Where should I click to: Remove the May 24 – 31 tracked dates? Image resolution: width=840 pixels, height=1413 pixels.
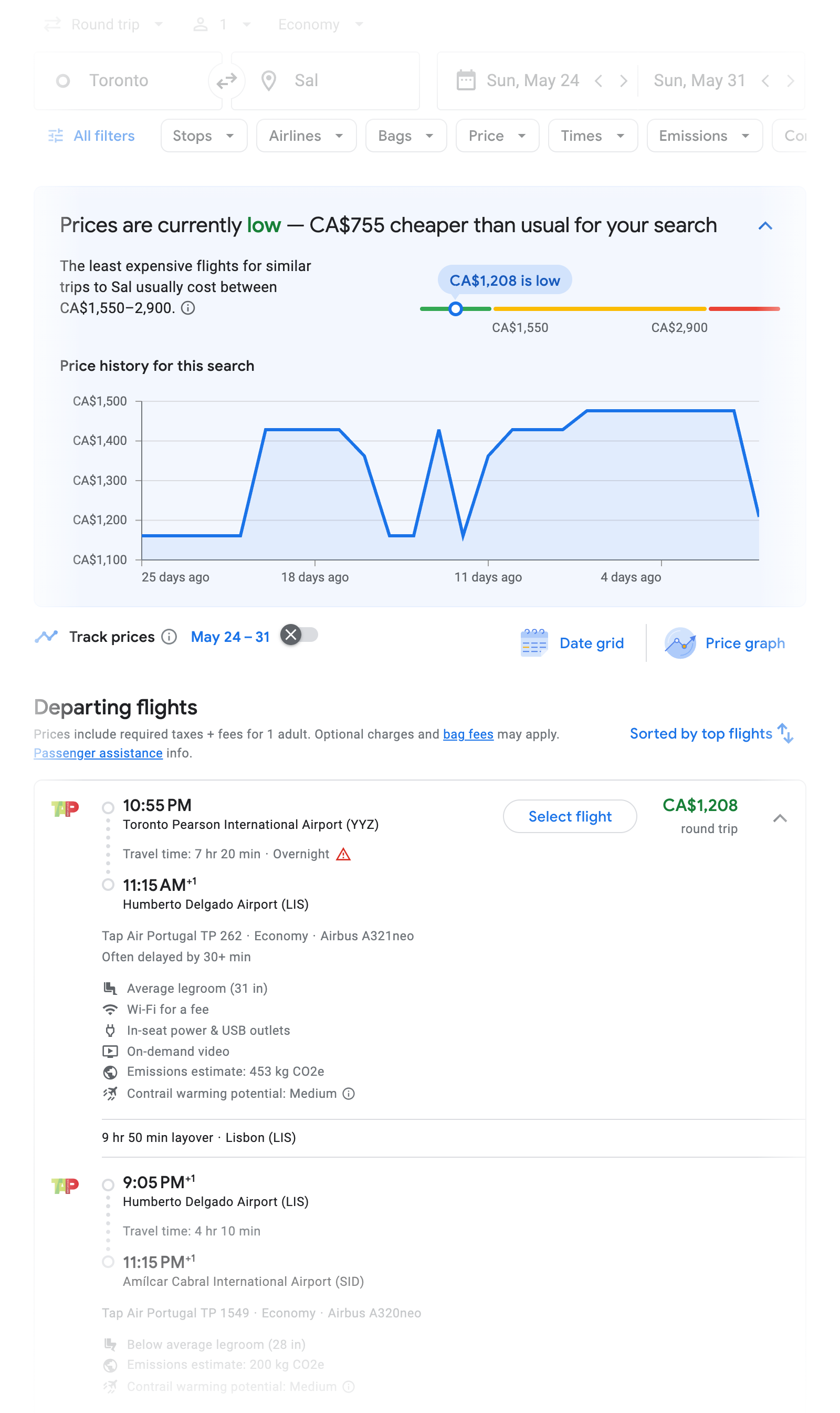pos(290,635)
